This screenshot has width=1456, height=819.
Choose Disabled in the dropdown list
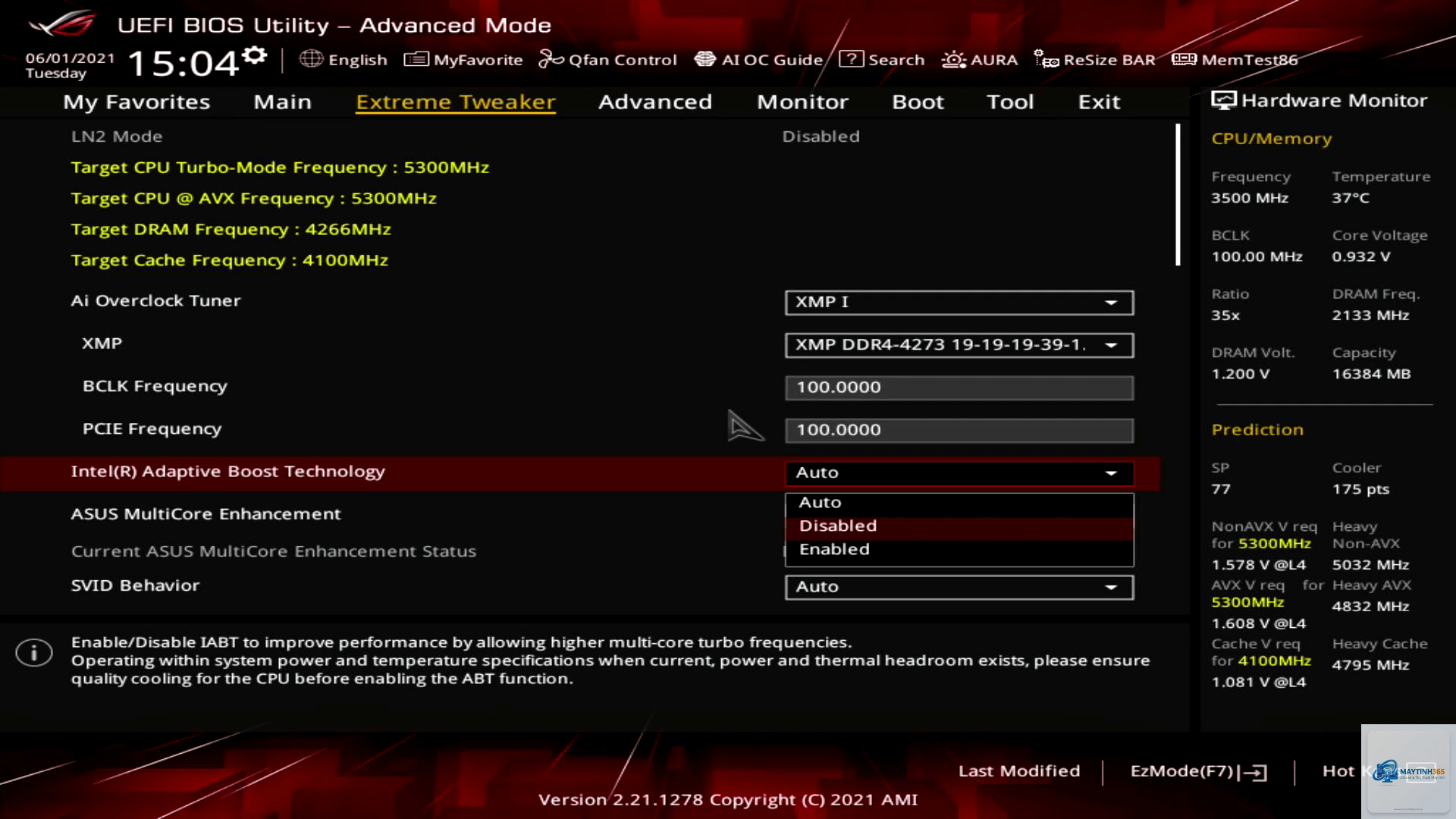pos(959,526)
